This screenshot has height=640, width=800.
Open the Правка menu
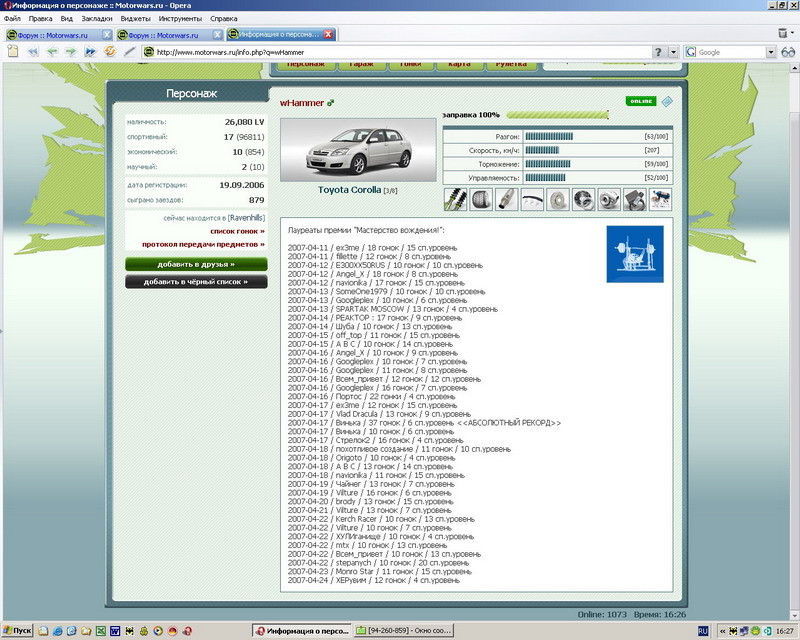click(40, 19)
